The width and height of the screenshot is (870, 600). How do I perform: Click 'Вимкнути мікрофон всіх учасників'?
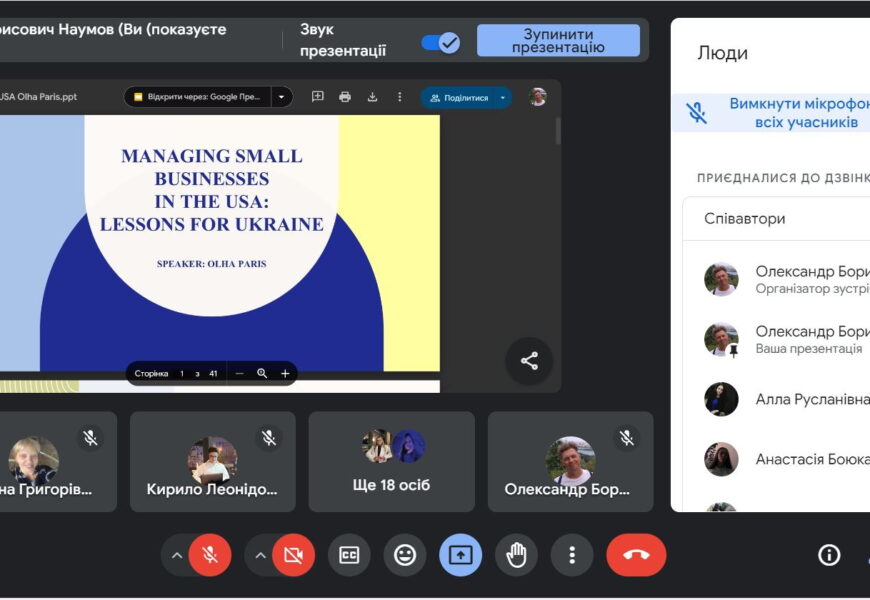click(780, 113)
